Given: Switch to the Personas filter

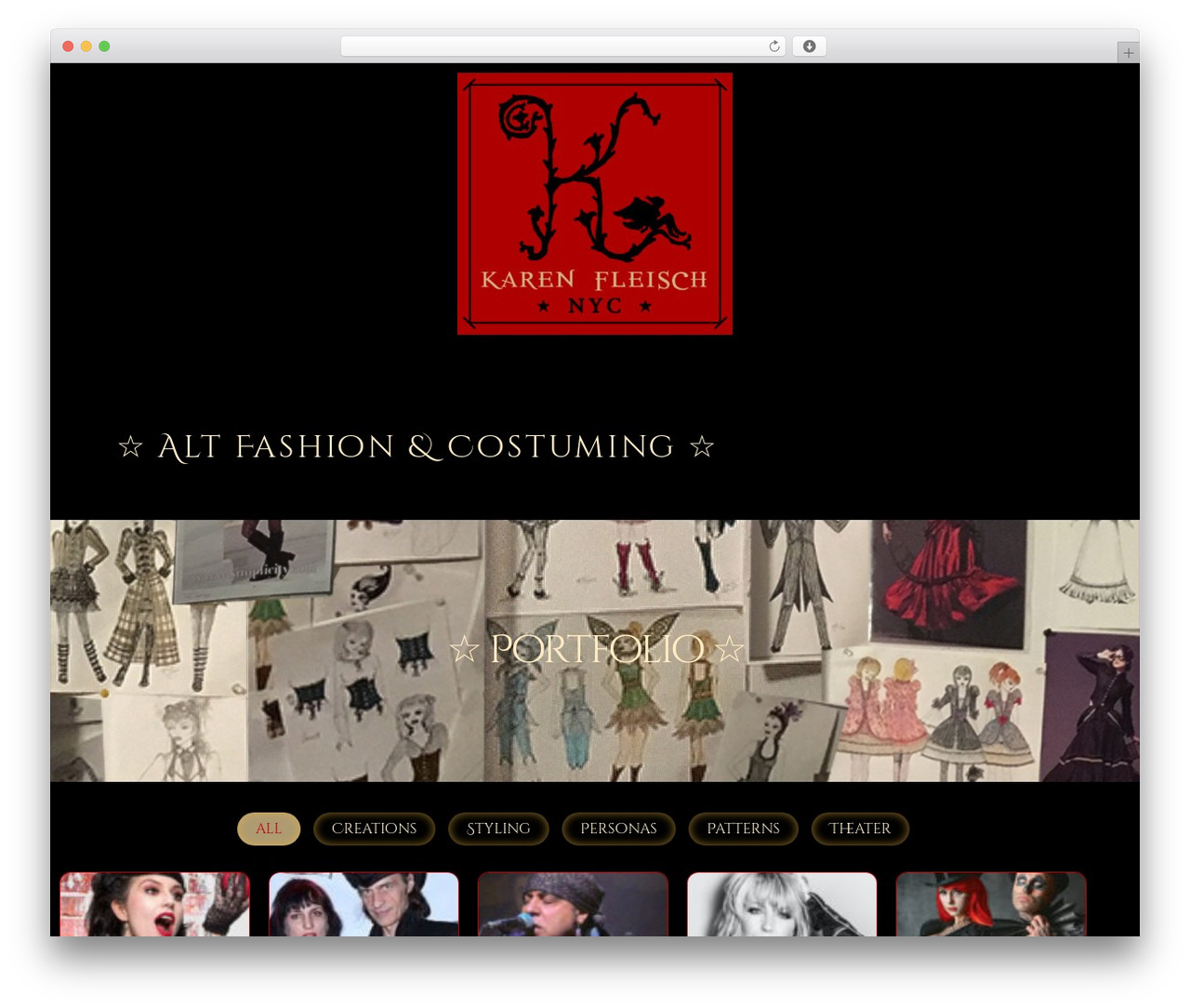Looking at the screenshot, I should pyautogui.click(x=618, y=829).
